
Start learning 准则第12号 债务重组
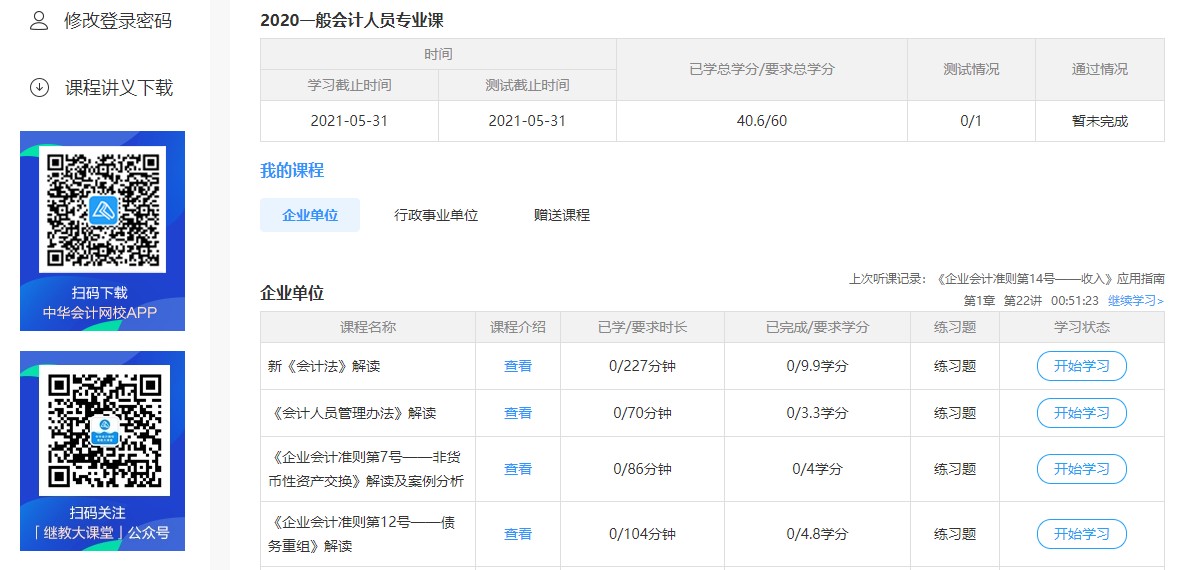point(1081,534)
